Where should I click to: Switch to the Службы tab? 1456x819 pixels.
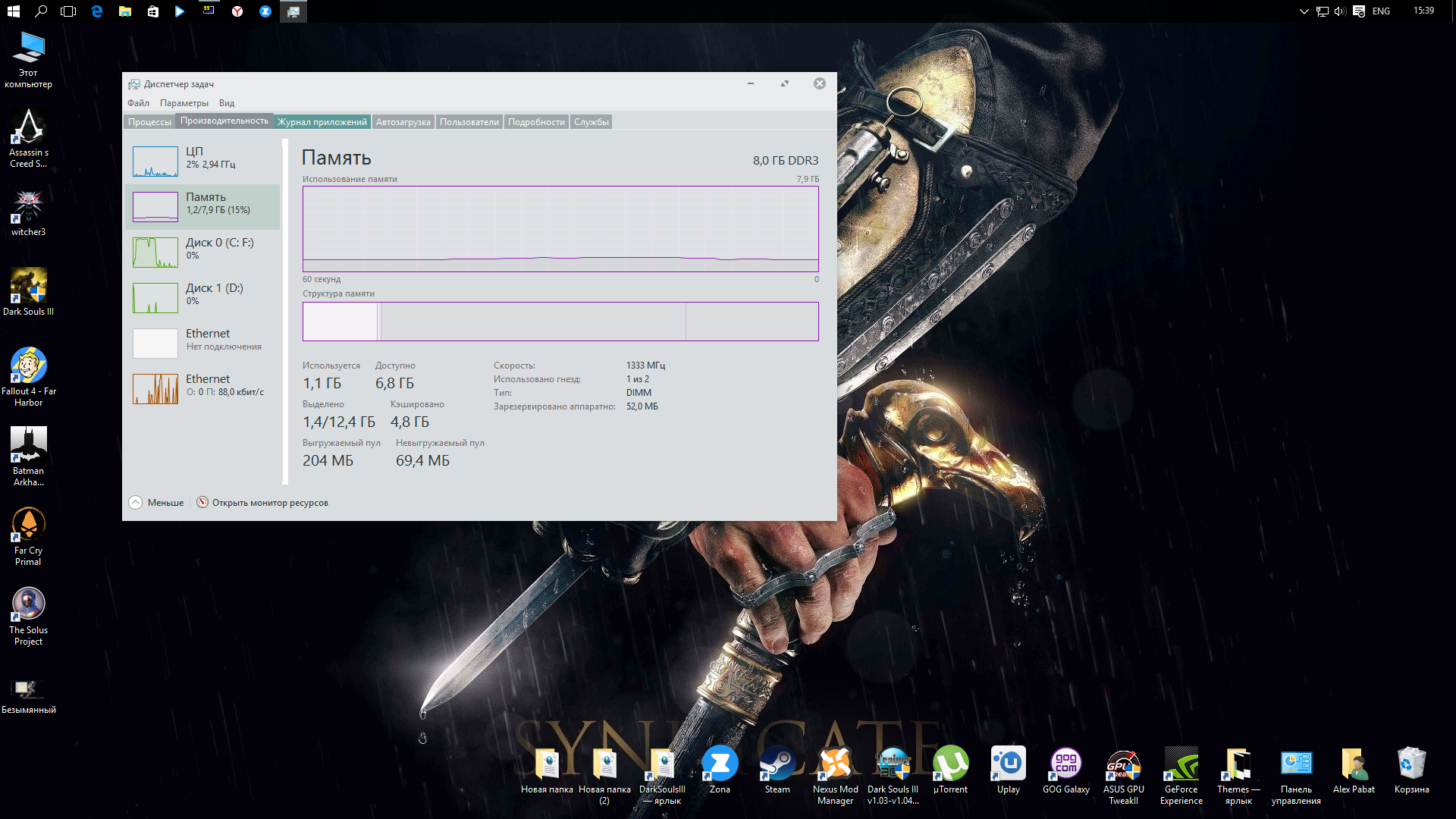click(x=591, y=122)
